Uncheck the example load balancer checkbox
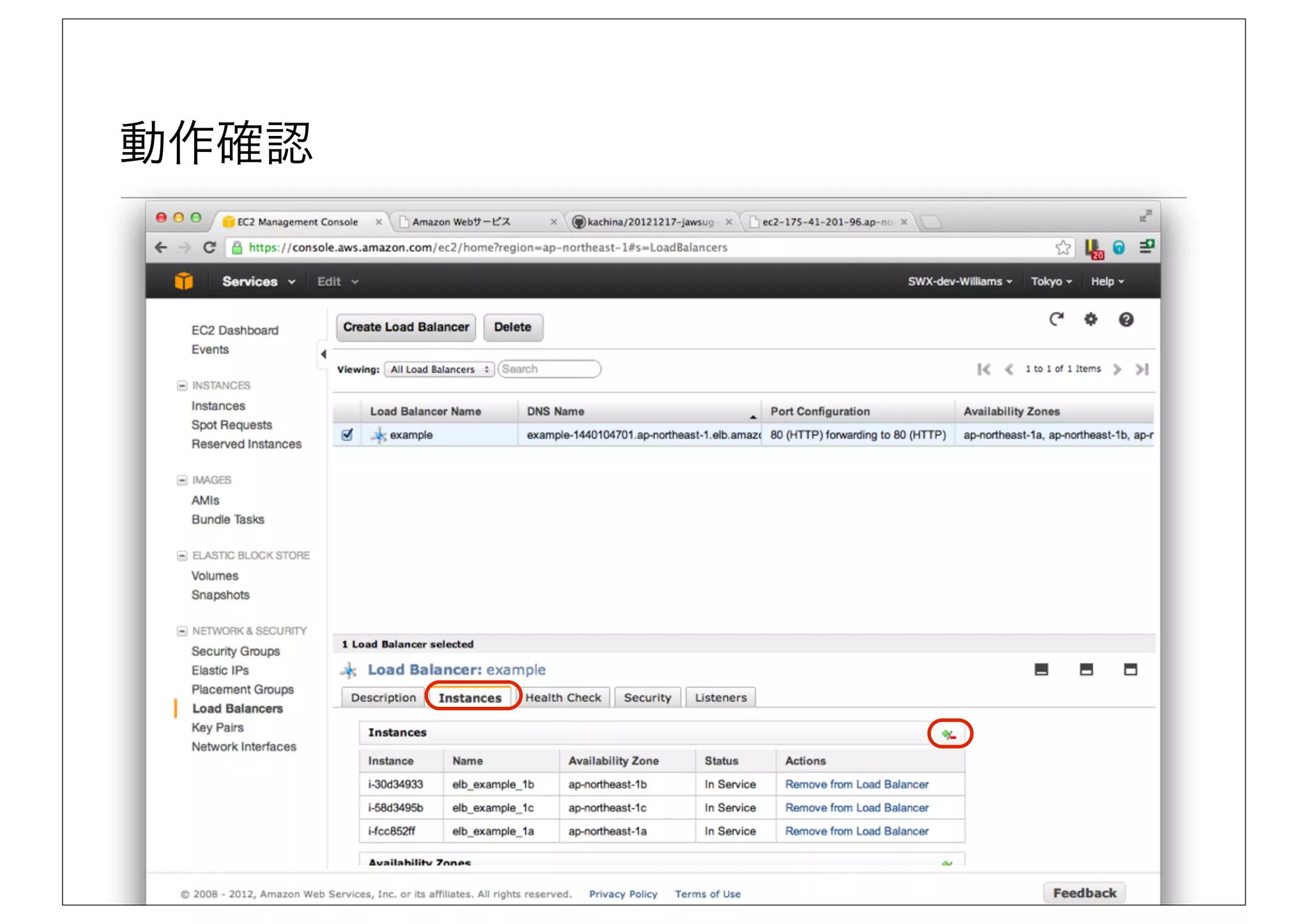This screenshot has height=924, width=1308. 347,435
